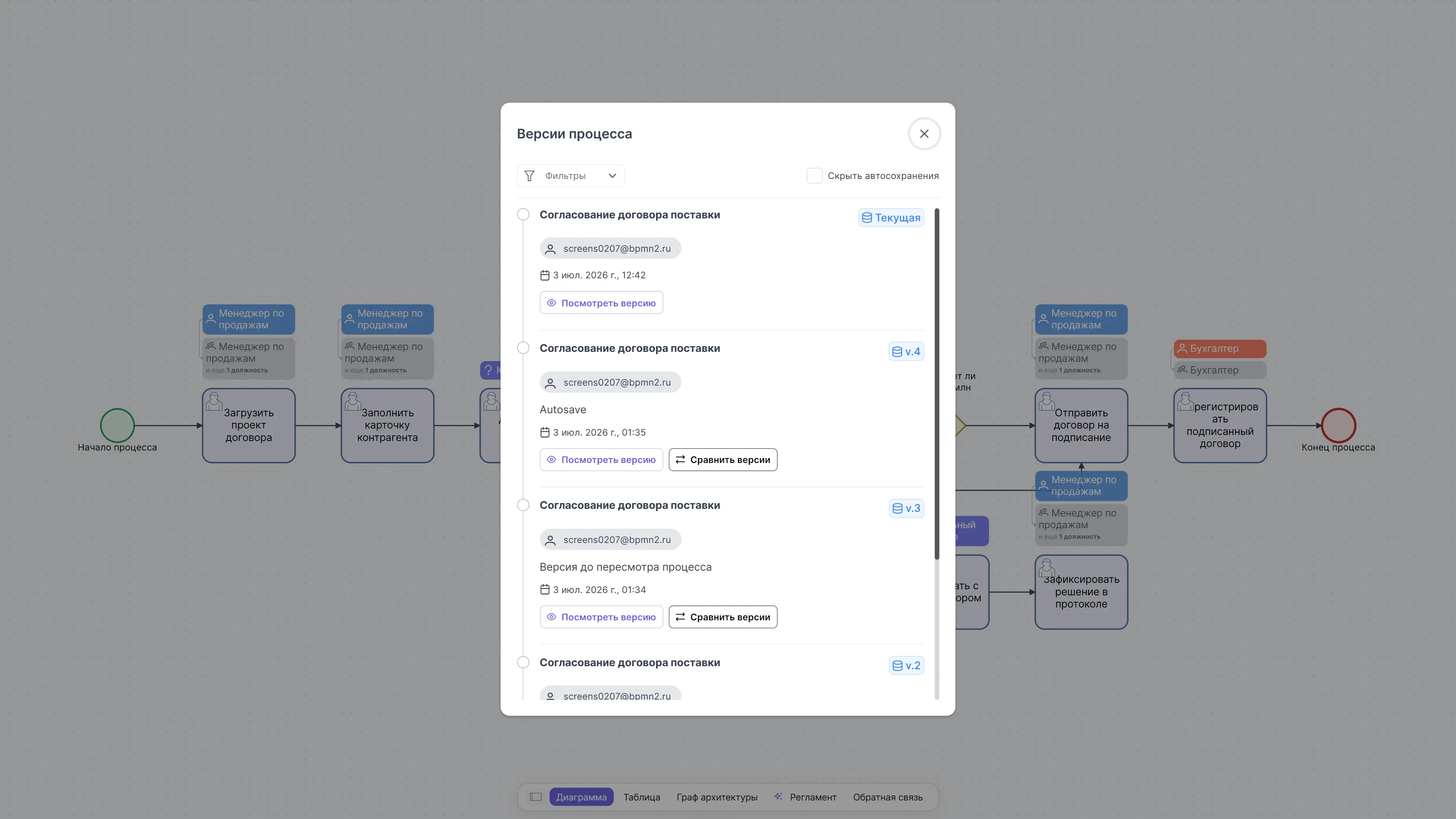Screen dimensions: 1456x819
Task: Click the v.2 version badge
Action: 906,665
